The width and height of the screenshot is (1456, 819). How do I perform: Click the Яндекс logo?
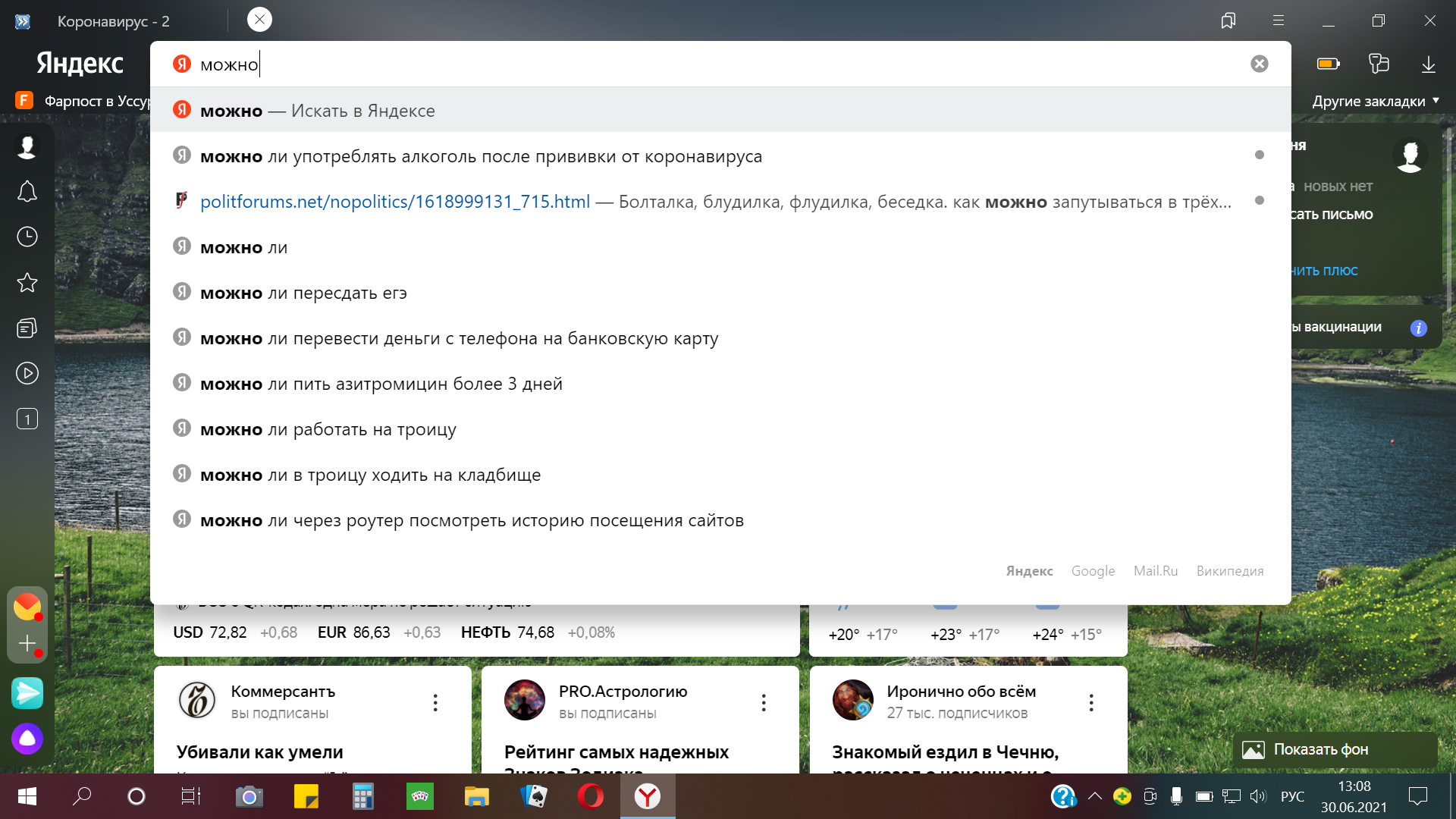tap(80, 64)
